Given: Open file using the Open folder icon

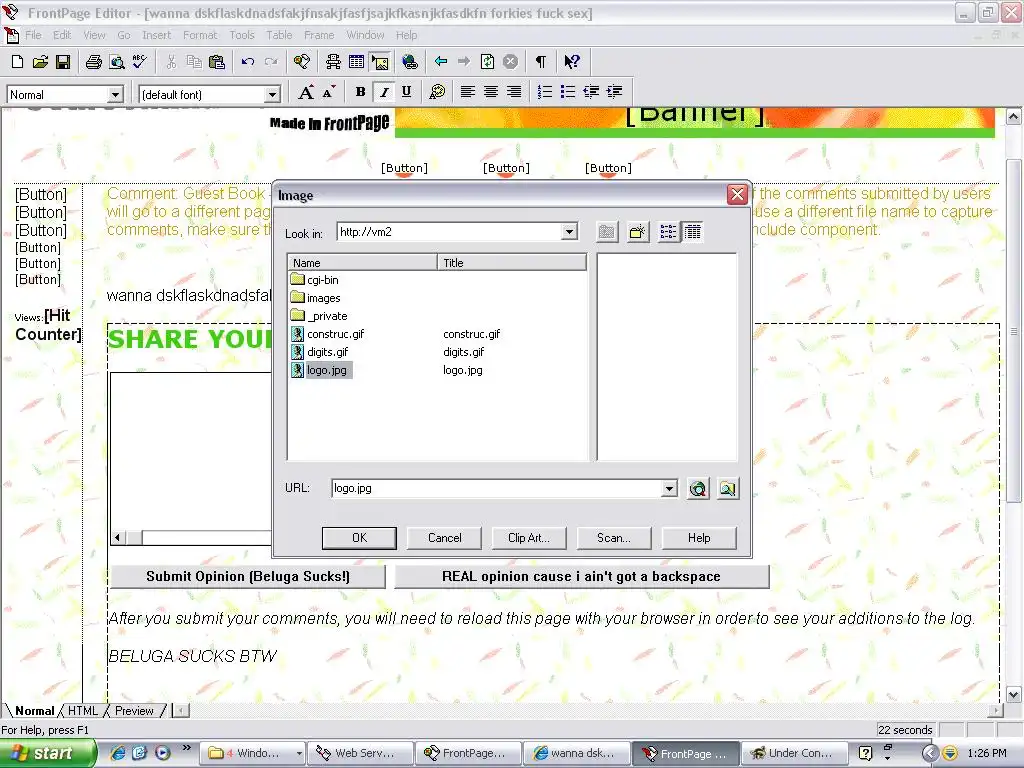Looking at the screenshot, I should click(40, 62).
